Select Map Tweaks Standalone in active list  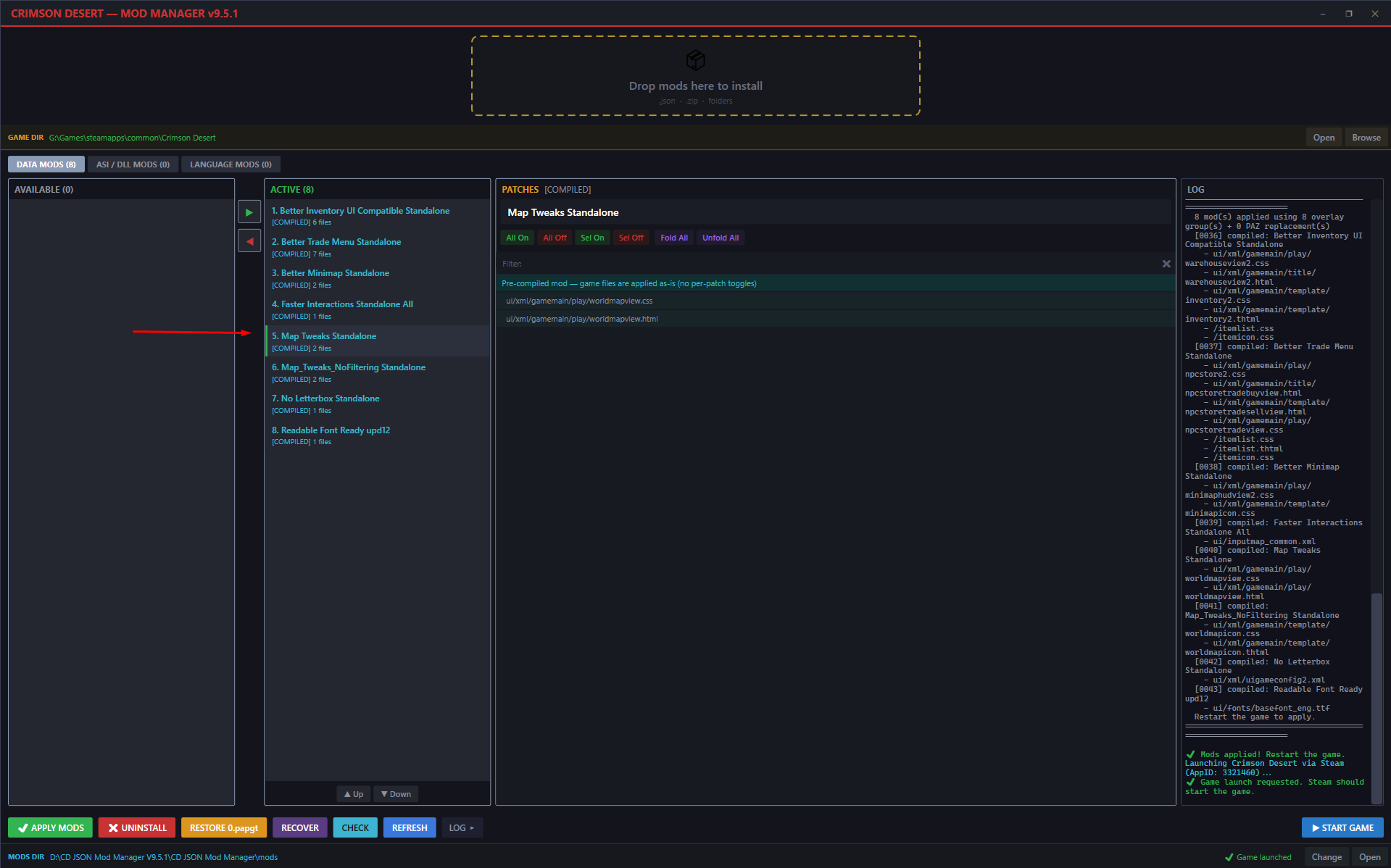point(378,341)
